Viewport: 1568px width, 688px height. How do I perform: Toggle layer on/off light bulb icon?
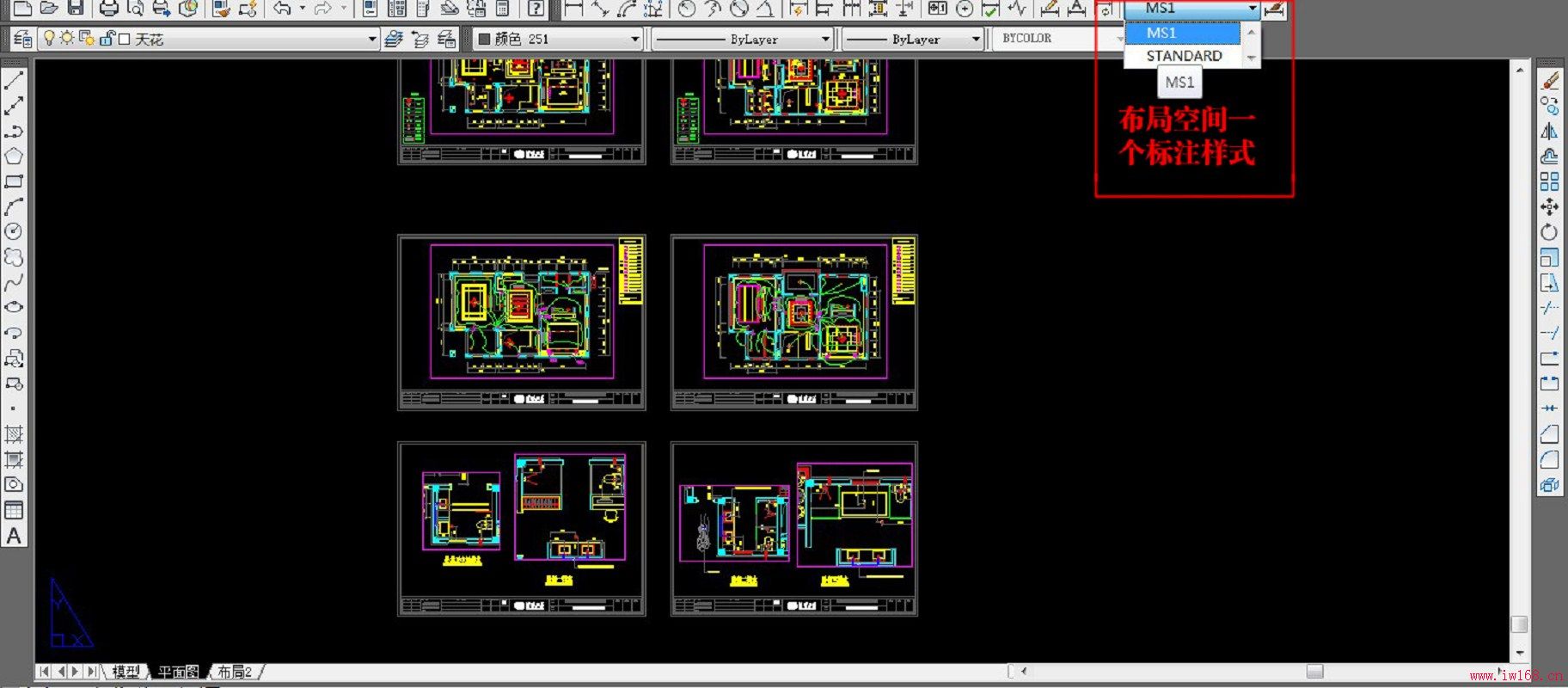[49, 39]
